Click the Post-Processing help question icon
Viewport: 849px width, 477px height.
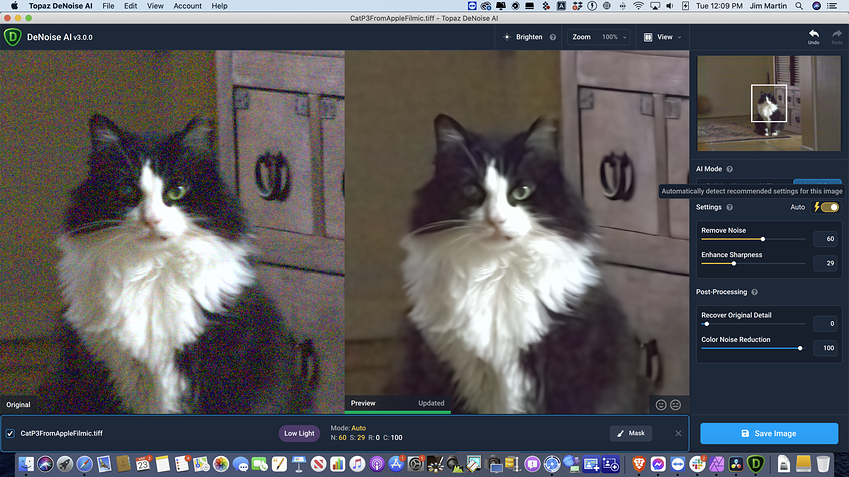[754, 292]
